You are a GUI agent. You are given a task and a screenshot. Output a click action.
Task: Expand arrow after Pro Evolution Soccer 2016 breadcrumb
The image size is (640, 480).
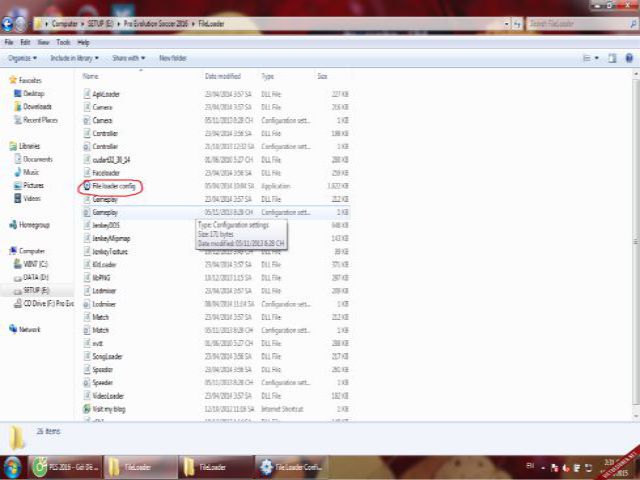coord(193,24)
